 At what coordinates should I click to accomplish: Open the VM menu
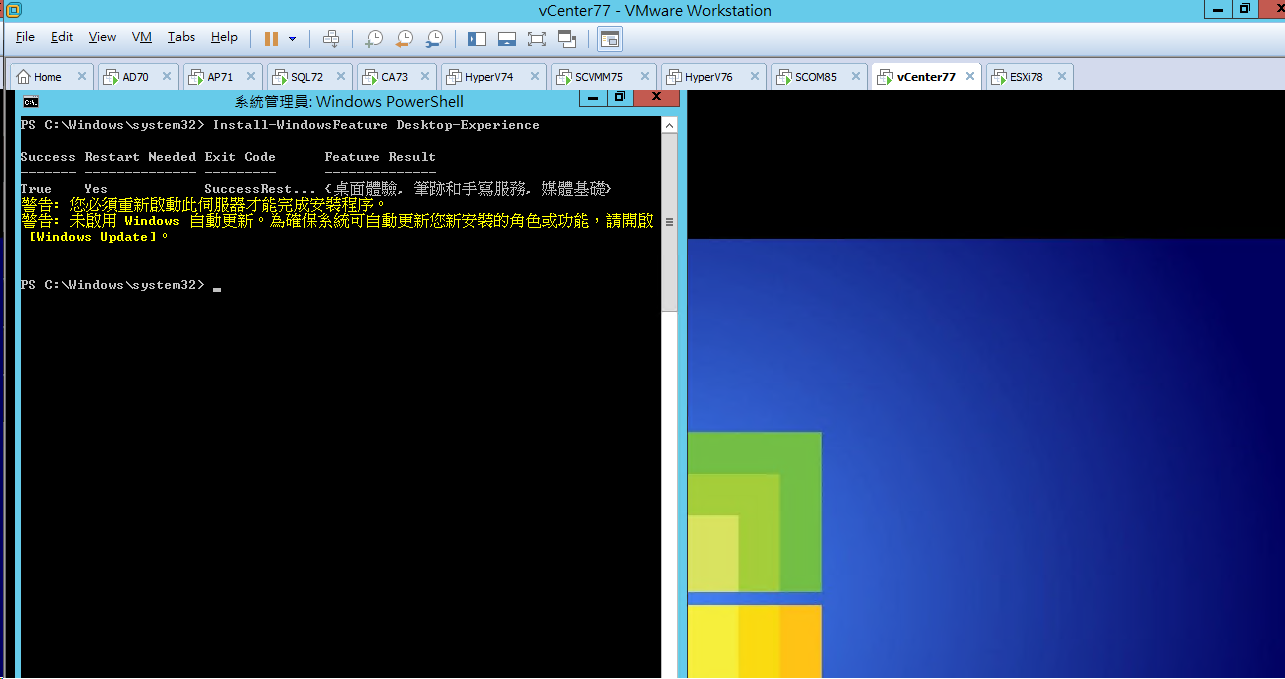coord(142,37)
